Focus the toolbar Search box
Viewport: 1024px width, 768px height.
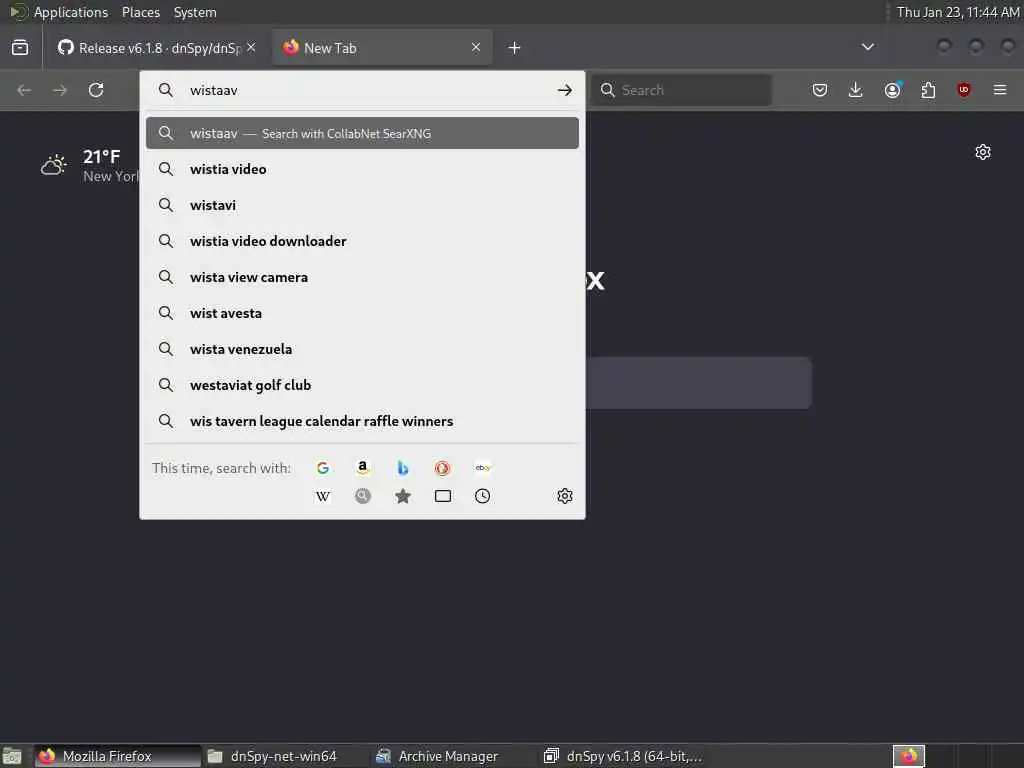tap(680, 90)
